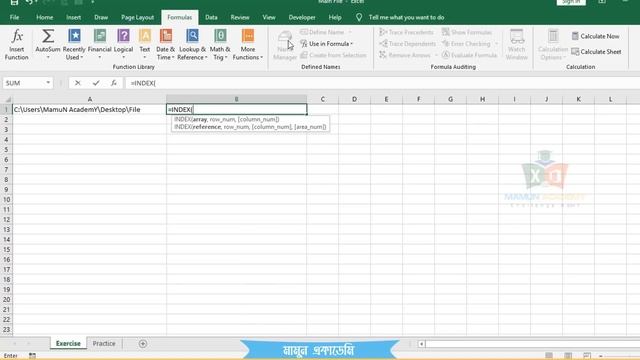Image resolution: width=640 pixels, height=360 pixels.
Task: Switch to the Home tab
Action: (x=44, y=17)
